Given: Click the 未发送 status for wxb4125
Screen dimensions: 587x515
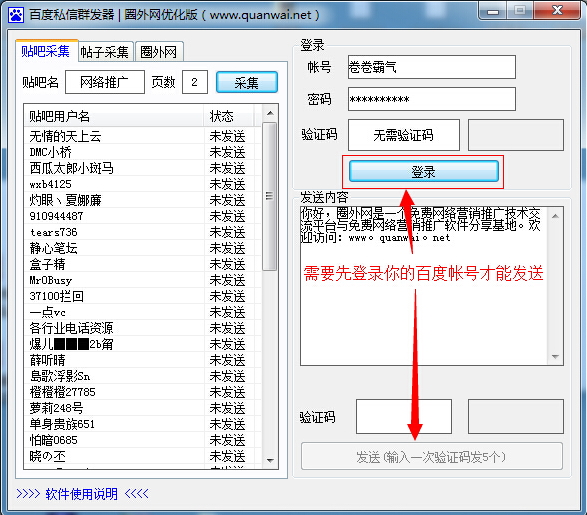Looking at the screenshot, I should pyautogui.click(x=227, y=184).
